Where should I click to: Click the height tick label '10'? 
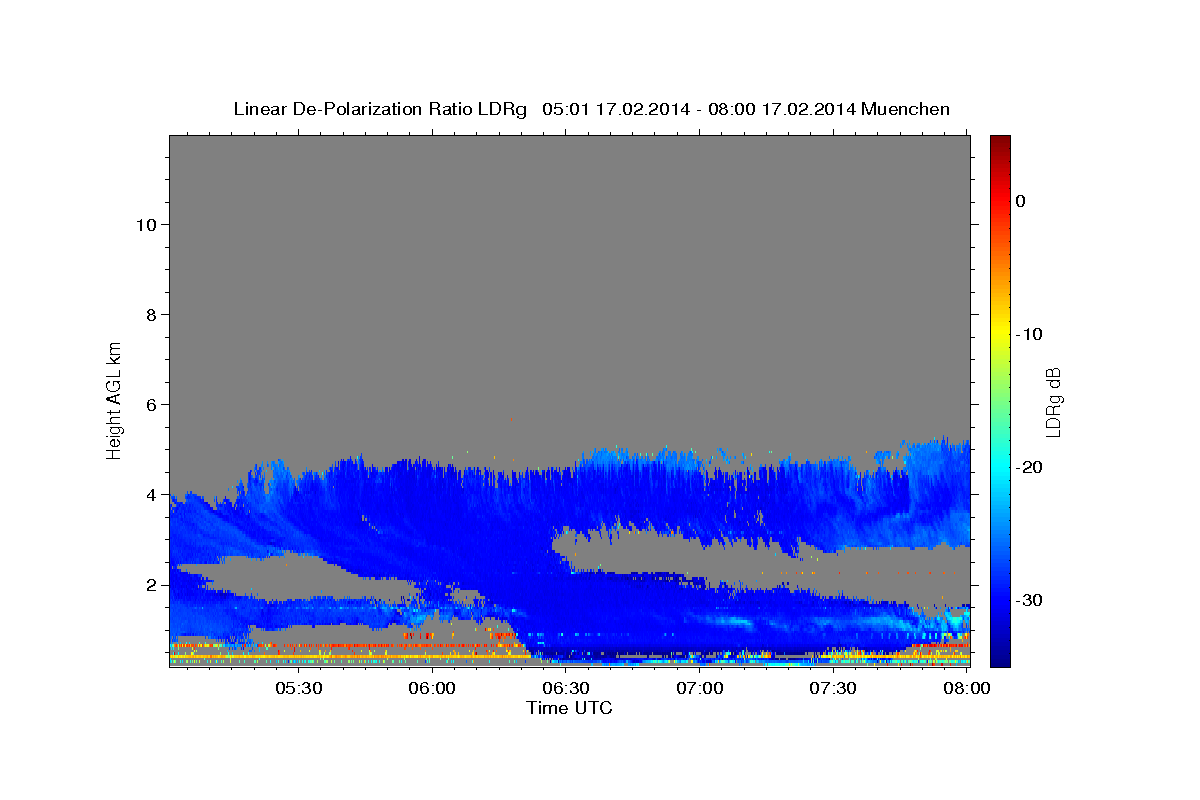pos(145,224)
